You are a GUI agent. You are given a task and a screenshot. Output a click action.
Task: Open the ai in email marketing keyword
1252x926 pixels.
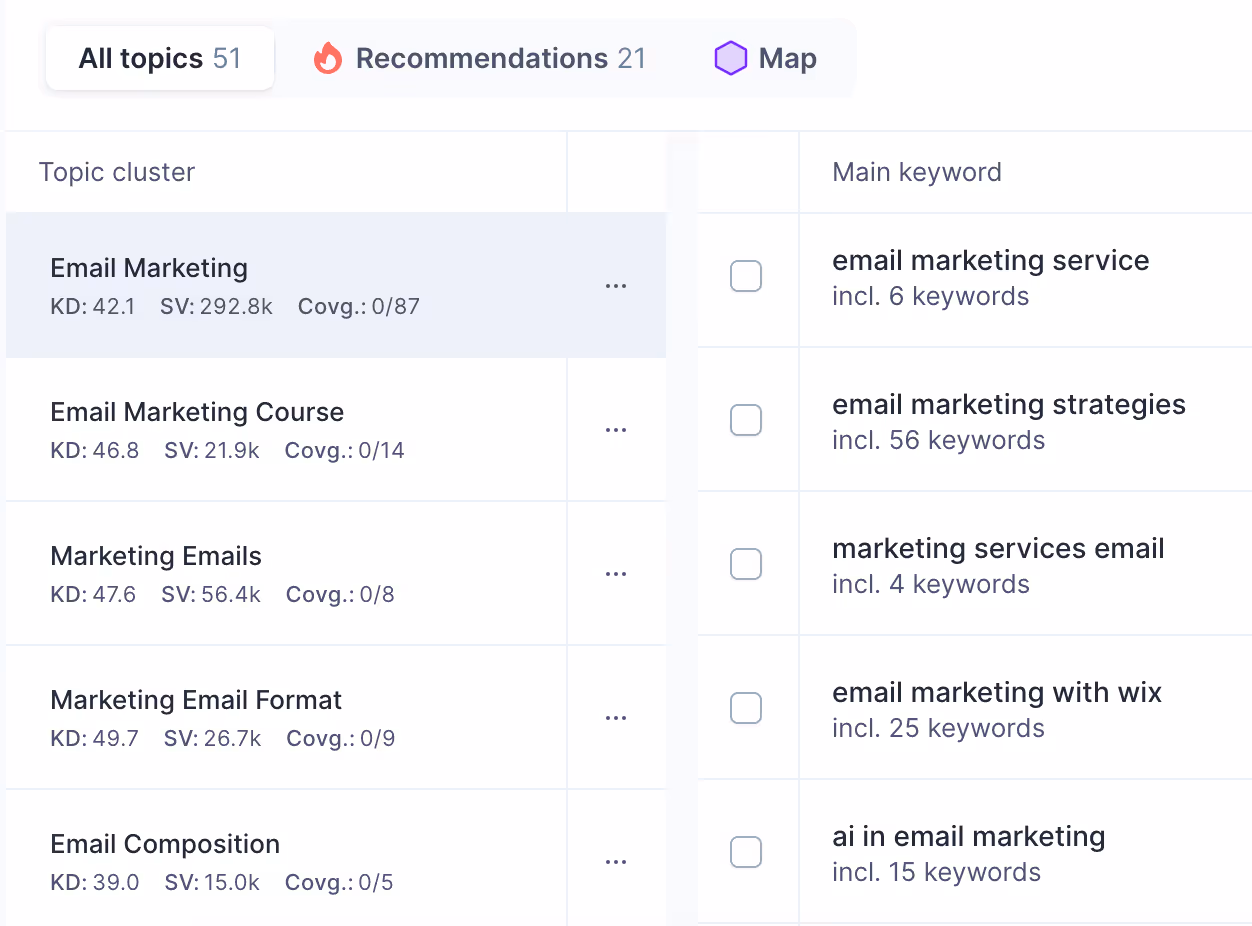click(969, 837)
